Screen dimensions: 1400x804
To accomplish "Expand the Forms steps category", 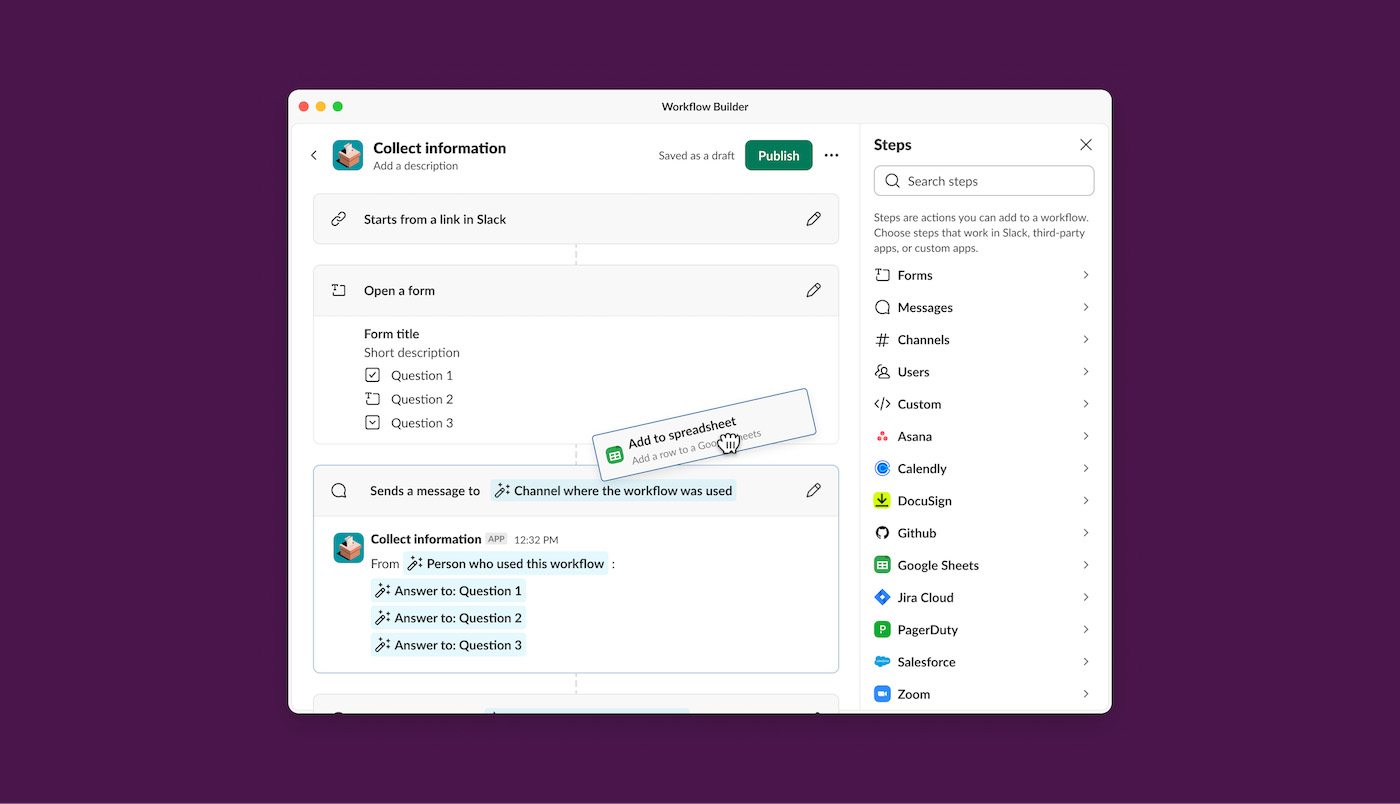I will tap(1085, 275).
